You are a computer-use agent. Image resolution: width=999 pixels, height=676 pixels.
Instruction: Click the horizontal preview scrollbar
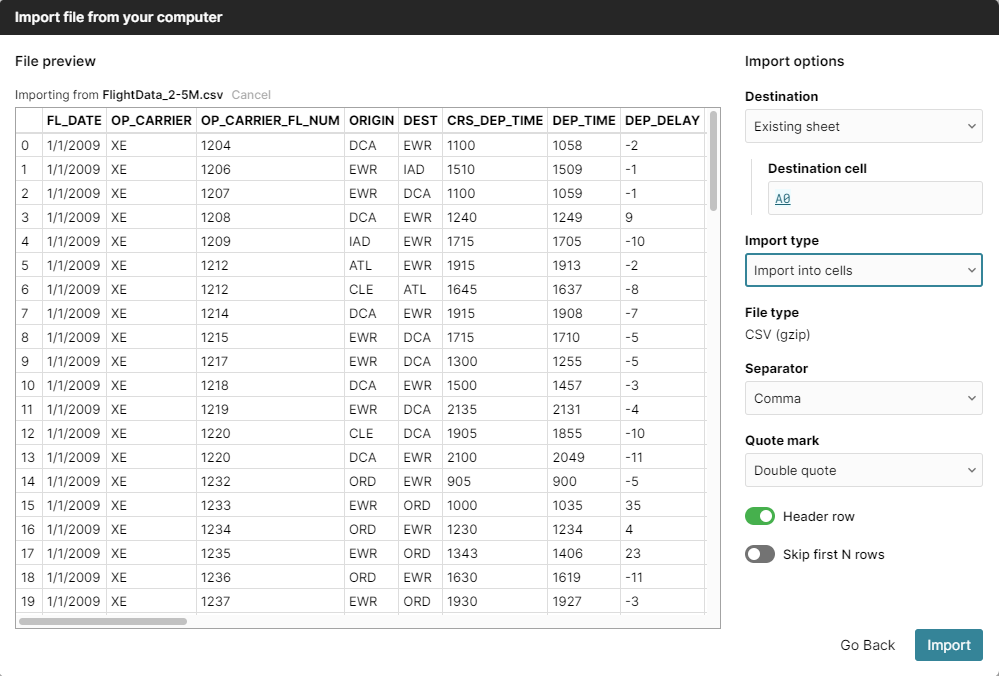103,621
